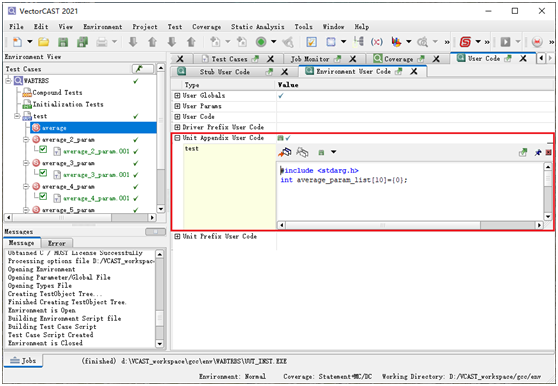Screen dimensions: 558x386
Task: Click the red (x) variables toolbar icon
Action: (x=377, y=42)
